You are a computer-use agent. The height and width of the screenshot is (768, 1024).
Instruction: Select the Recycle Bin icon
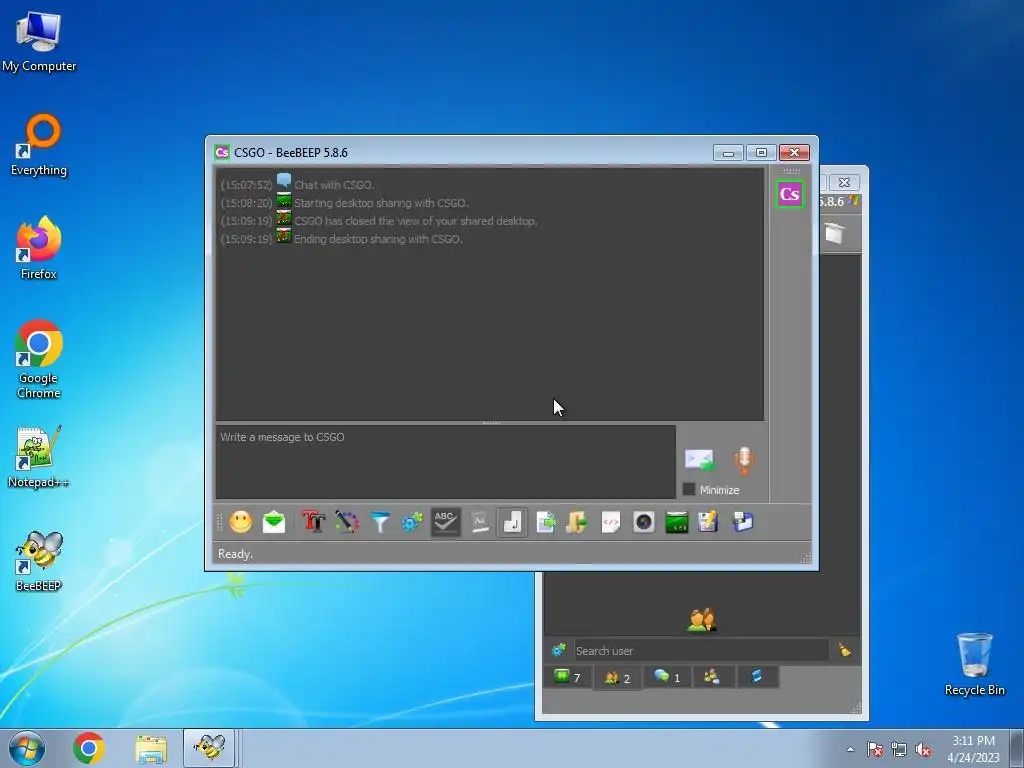[974, 664]
